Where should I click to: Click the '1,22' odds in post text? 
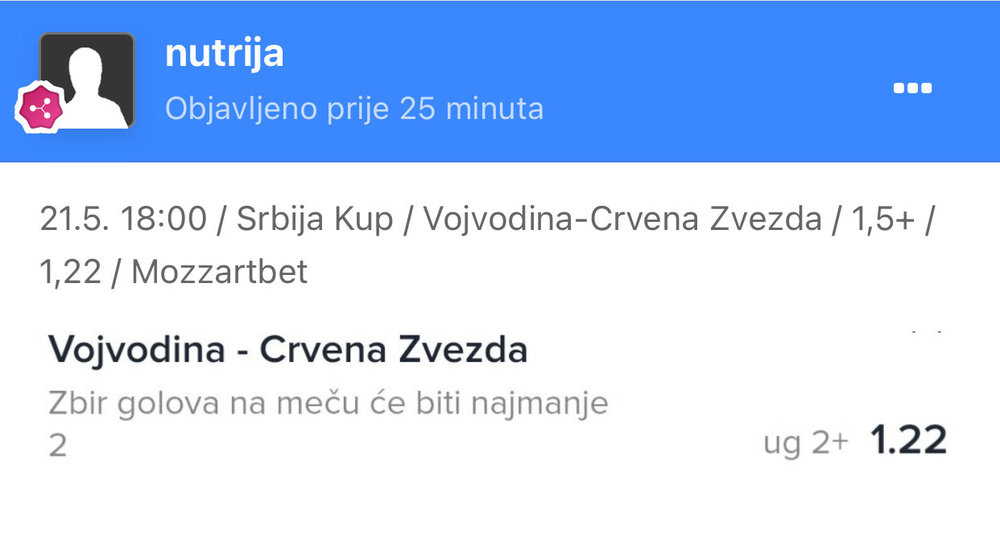[x=70, y=273]
